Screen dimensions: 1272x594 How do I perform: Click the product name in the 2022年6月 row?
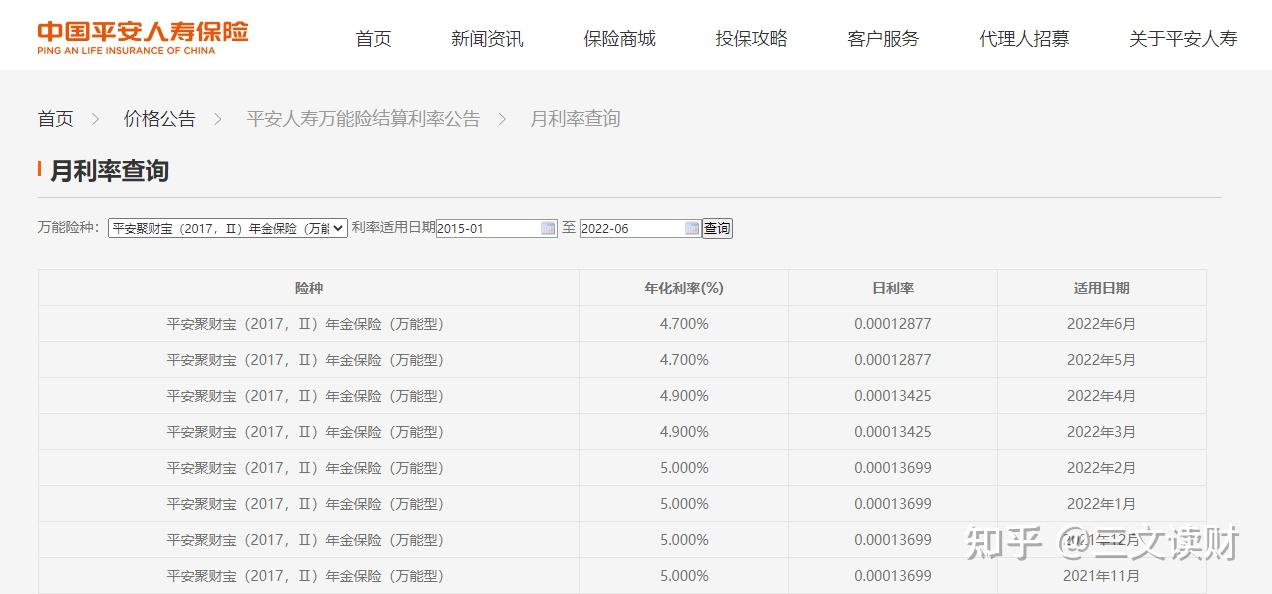pos(305,324)
